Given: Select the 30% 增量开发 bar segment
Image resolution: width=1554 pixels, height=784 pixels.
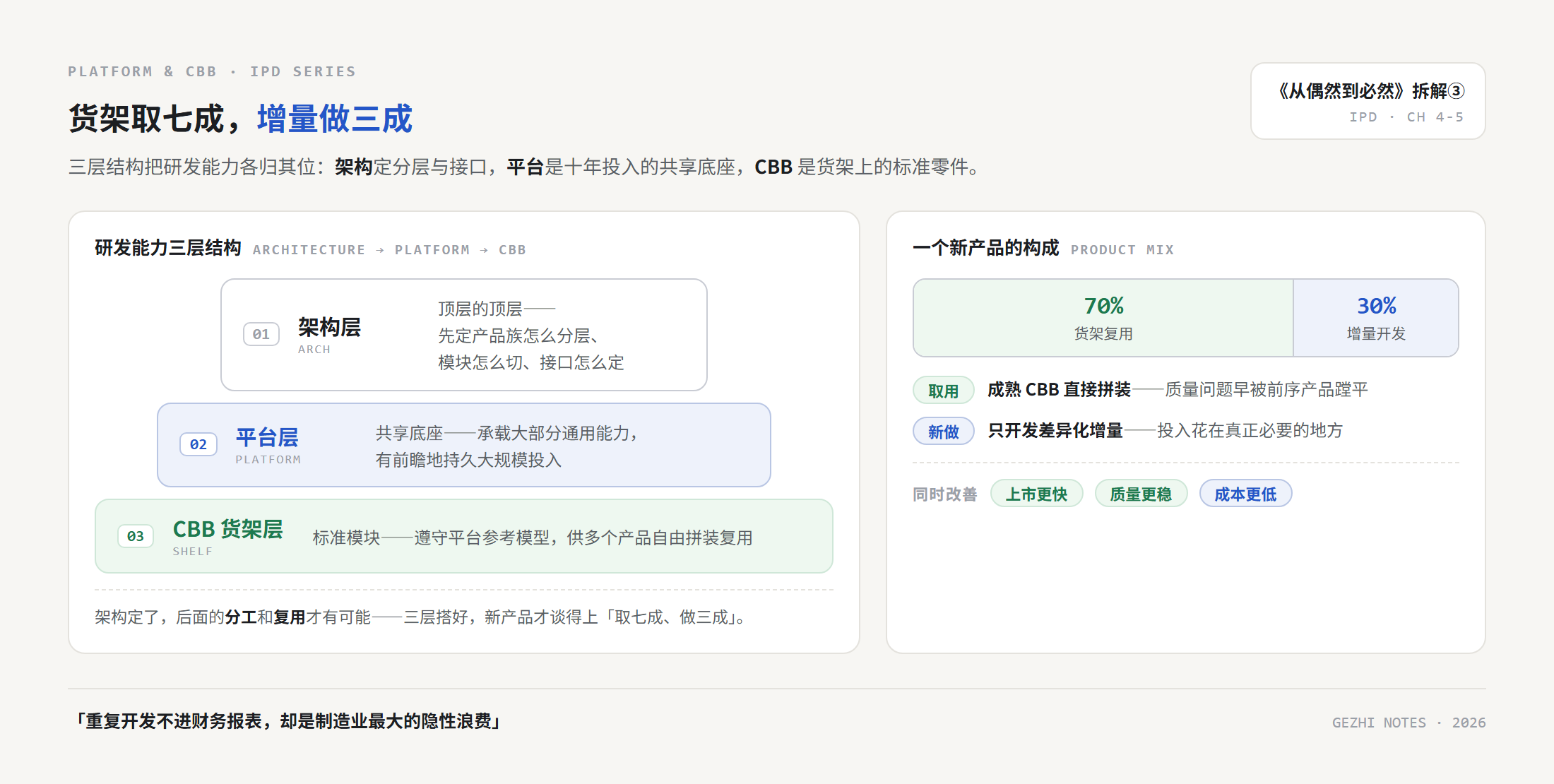Looking at the screenshot, I should point(1376,318).
